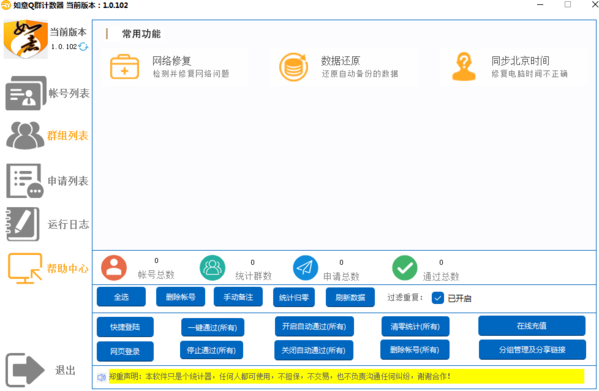Screen dimensions: 599x391
Task: Click the 帐号总数 red user icon
Action: coord(114,268)
